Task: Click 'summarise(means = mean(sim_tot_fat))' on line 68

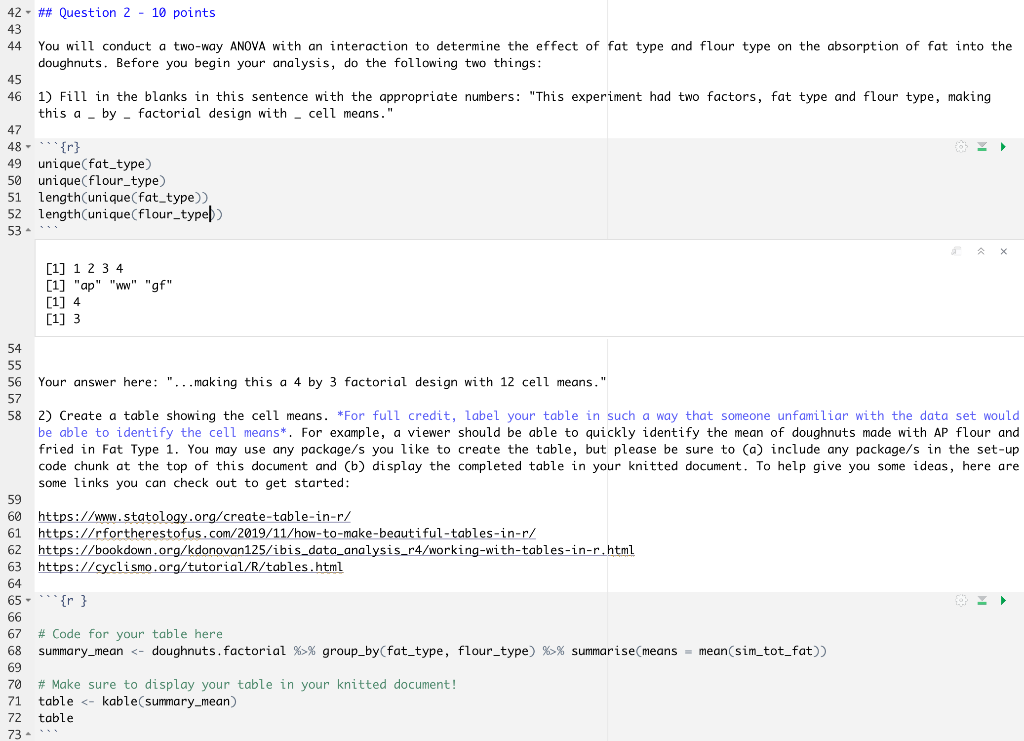Action: pyautogui.click(x=699, y=651)
